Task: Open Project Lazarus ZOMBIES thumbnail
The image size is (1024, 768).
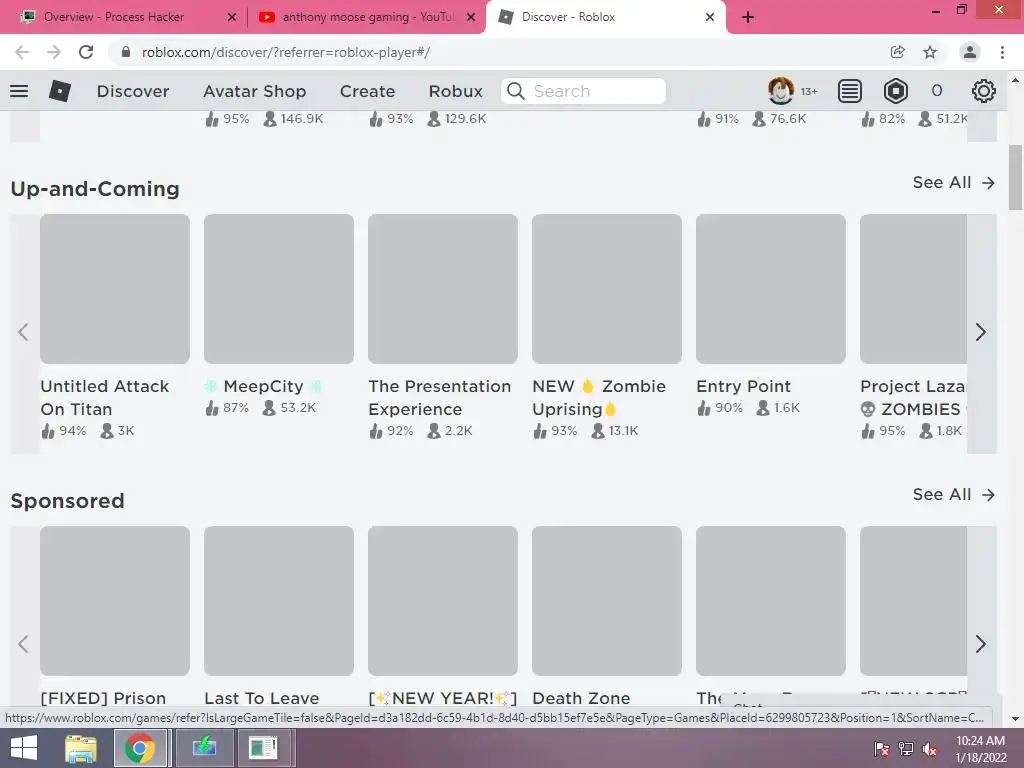Action: click(x=914, y=289)
